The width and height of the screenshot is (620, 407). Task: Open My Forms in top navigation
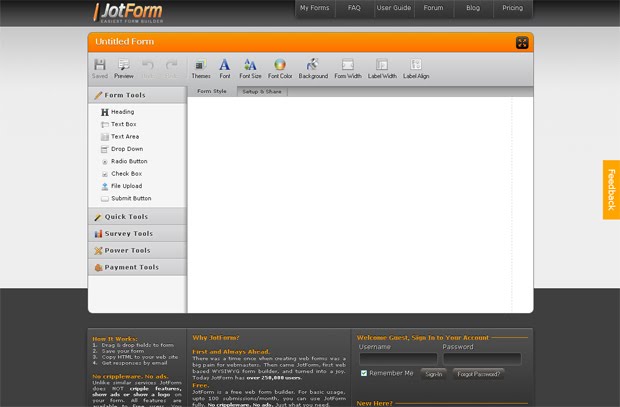tap(315, 8)
